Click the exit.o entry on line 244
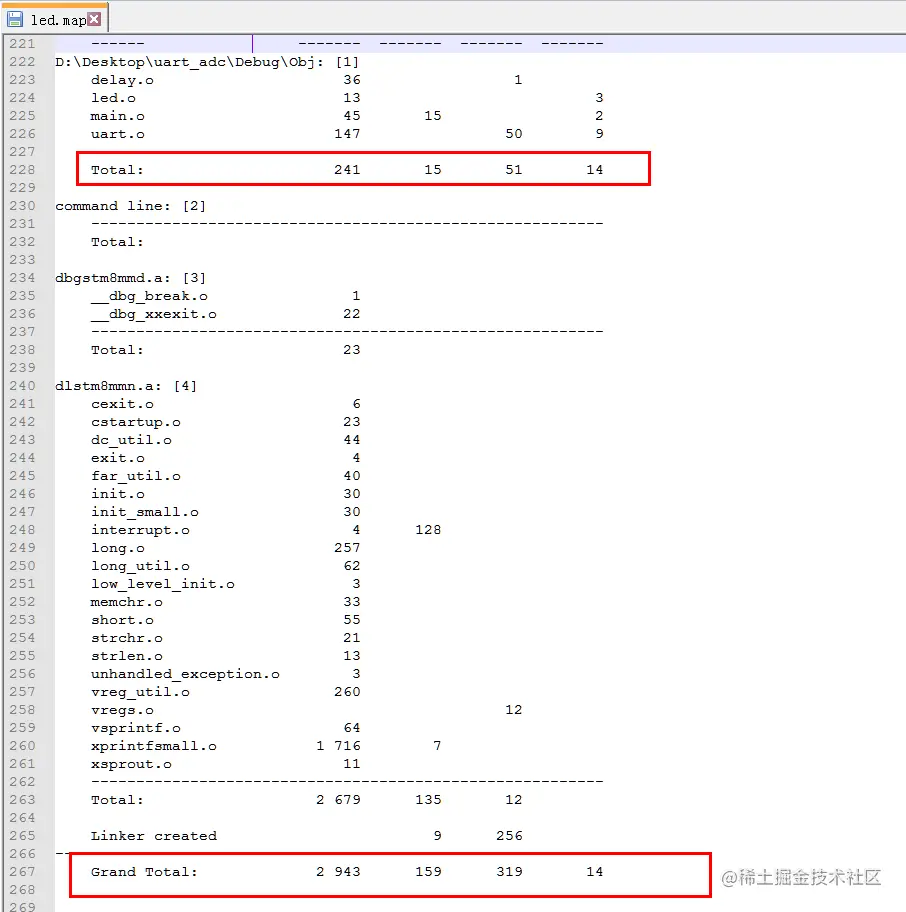This screenshot has height=912, width=906. pos(117,458)
